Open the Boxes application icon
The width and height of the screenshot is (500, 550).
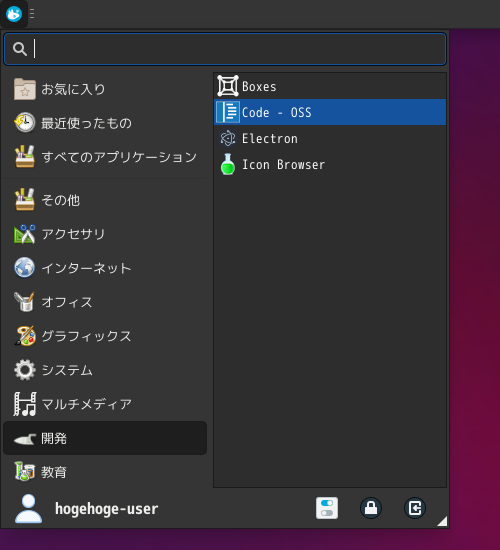[228, 86]
